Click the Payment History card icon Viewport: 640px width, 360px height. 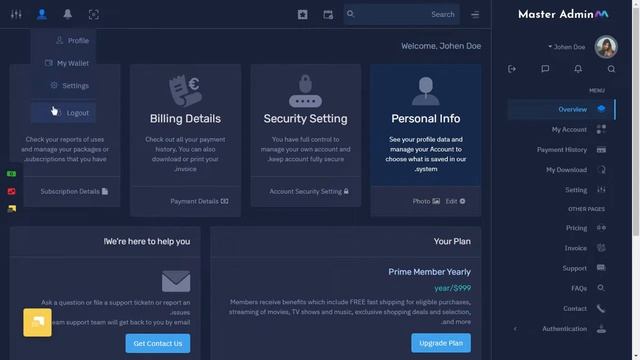[x=601, y=150]
